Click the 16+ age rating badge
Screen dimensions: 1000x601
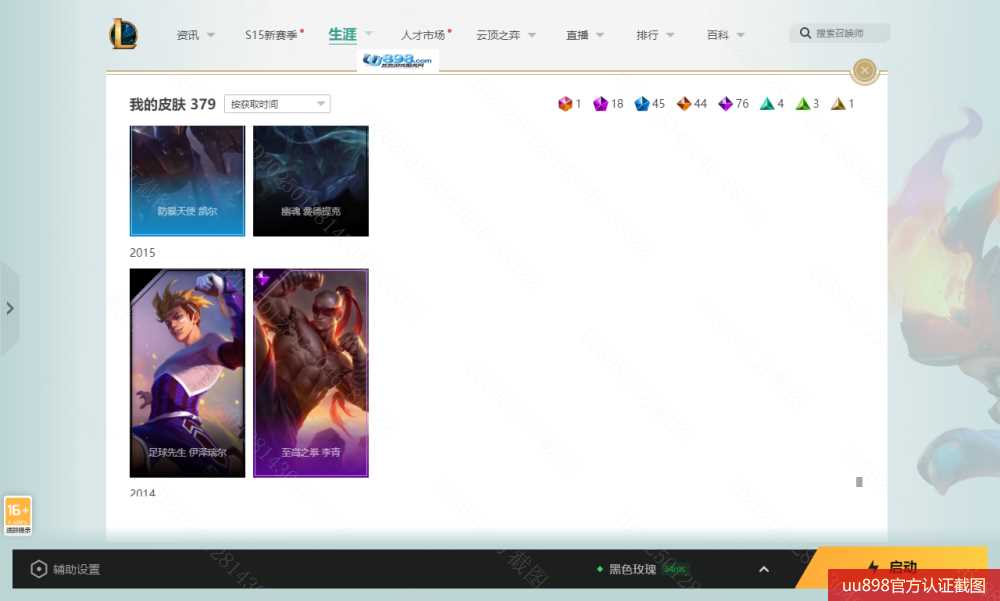[17, 516]
